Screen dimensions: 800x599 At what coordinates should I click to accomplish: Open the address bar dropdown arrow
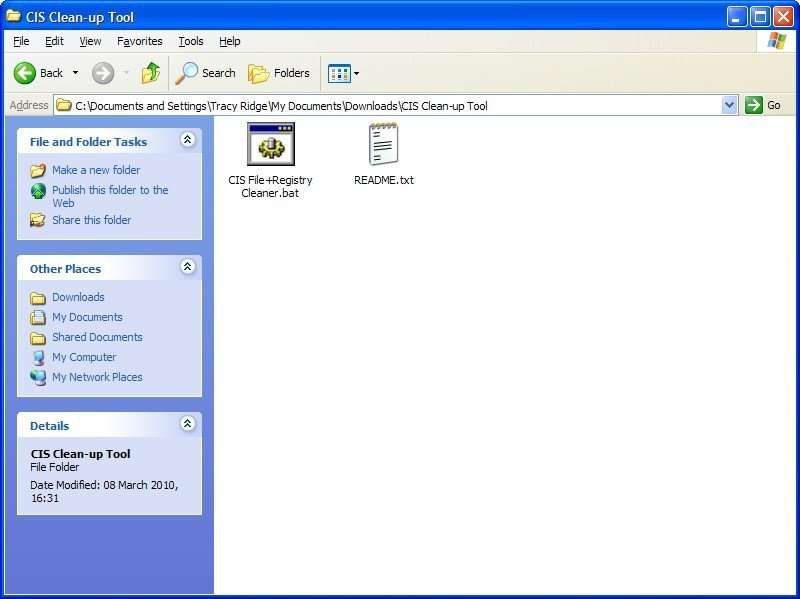[x=729, y=105]
